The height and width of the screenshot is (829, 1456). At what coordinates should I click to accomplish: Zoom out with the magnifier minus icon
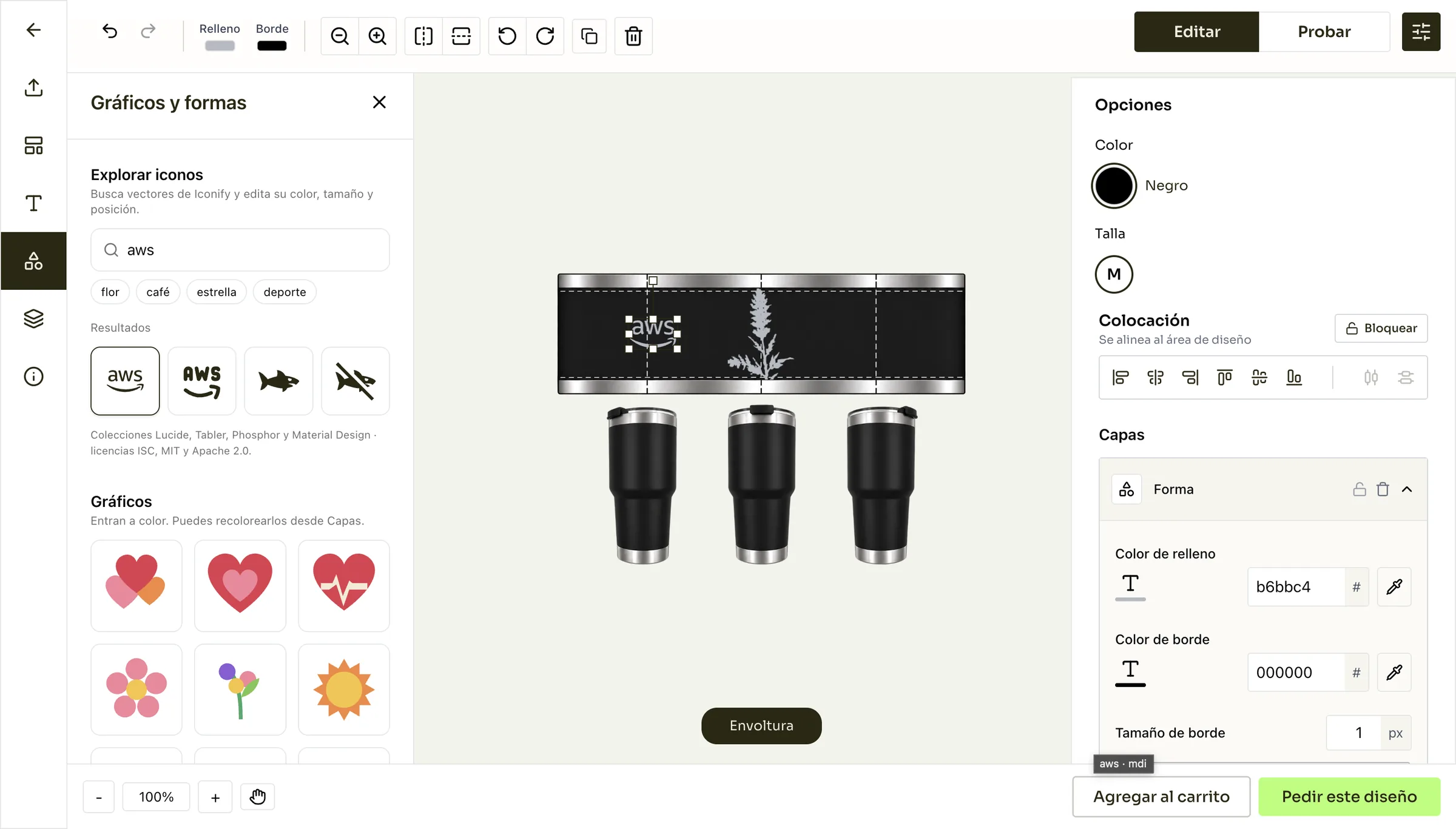(x=340, y=36)
